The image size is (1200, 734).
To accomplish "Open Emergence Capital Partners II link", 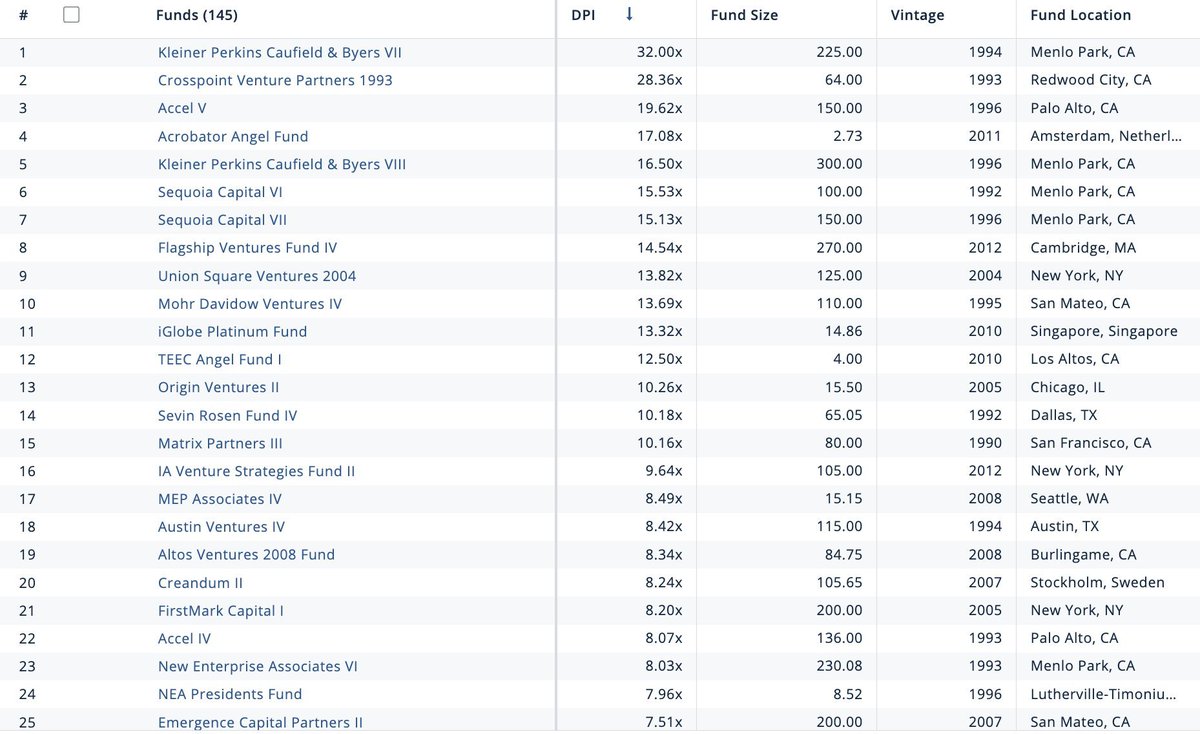I will tap(260, 722).
